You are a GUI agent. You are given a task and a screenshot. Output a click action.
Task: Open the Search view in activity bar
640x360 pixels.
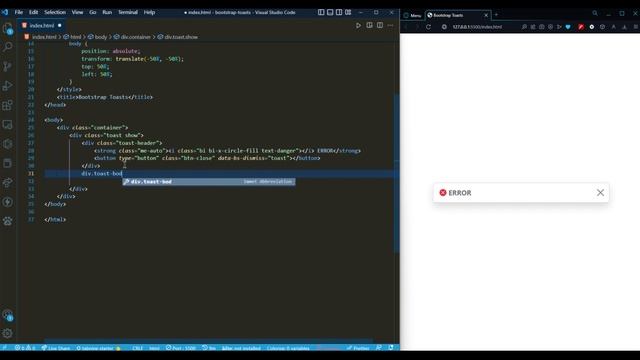[x=7, y=47]
